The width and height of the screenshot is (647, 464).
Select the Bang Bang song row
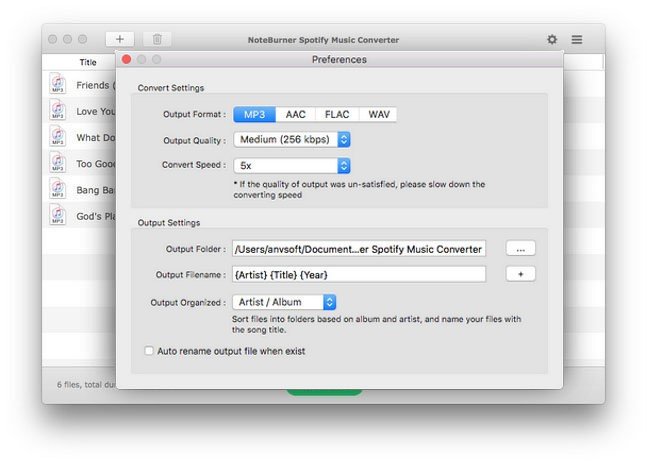point(81,189)
